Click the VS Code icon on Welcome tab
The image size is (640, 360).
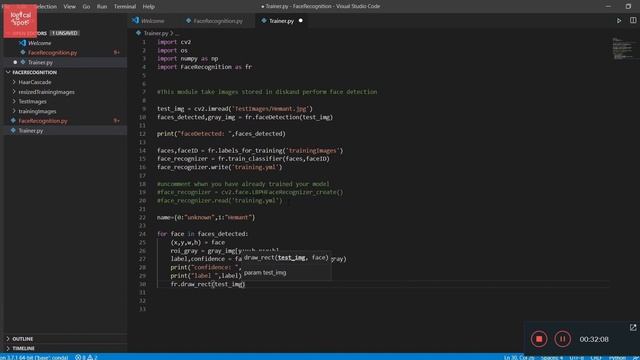click(x=136, y=20)
